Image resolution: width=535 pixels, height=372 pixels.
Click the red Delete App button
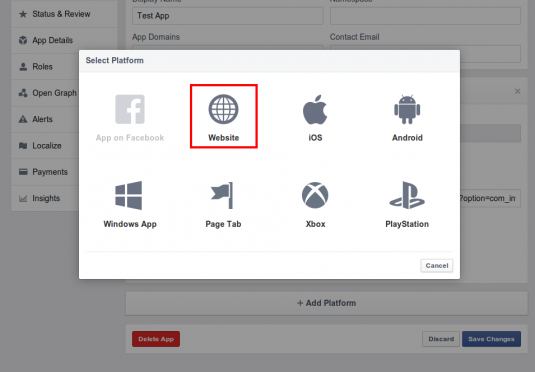(x=156, y=339)
